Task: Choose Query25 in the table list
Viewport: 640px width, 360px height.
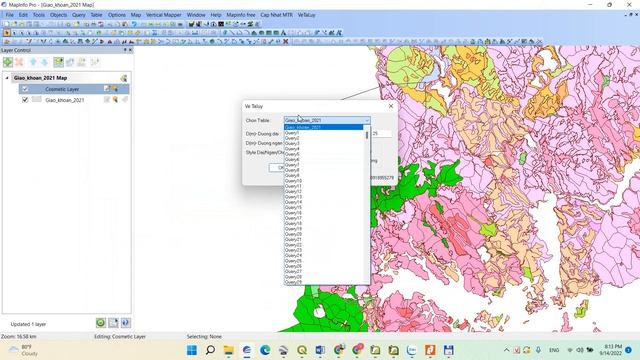Action: click(324, 260)
